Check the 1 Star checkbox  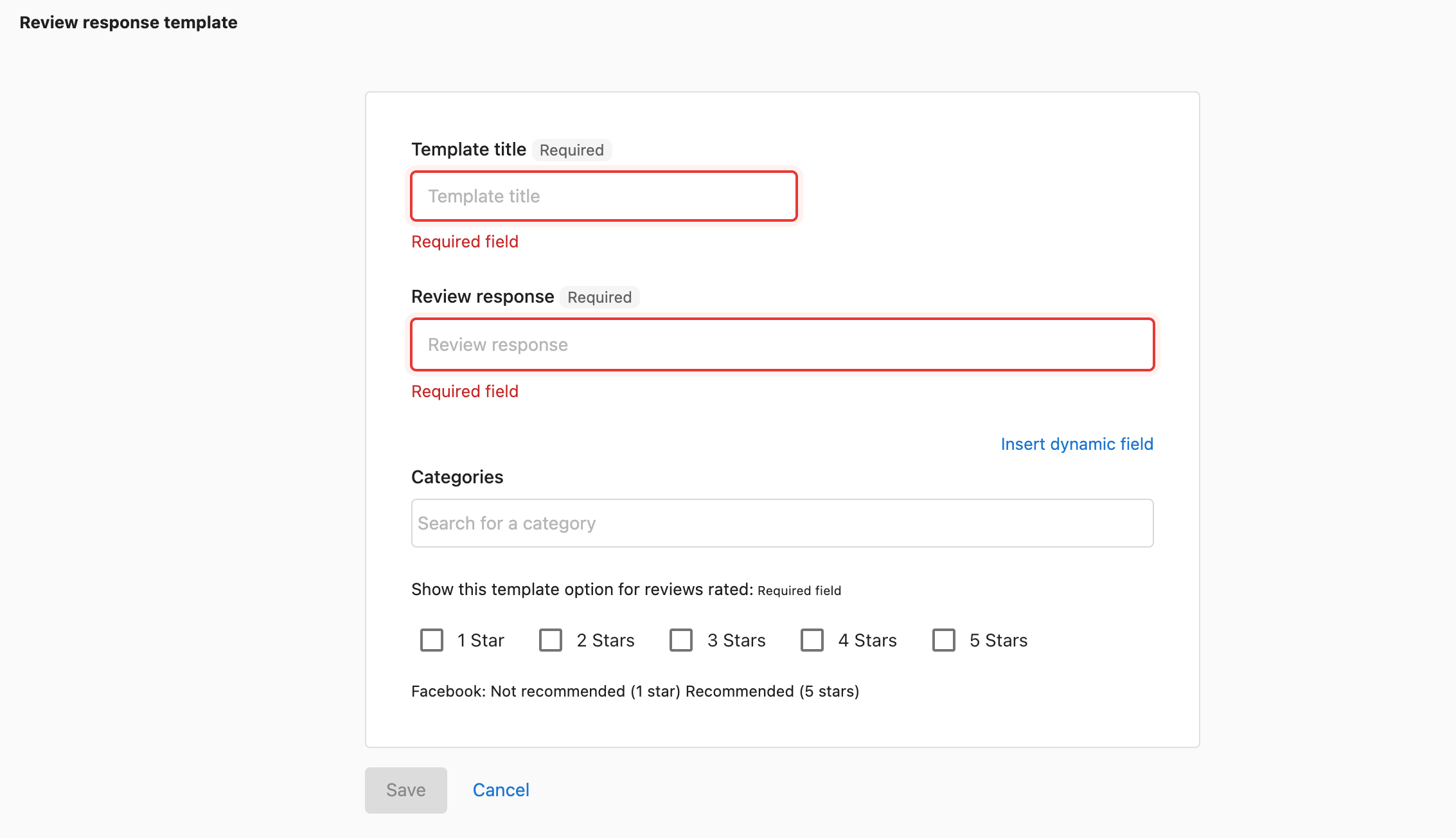(432, 640)
